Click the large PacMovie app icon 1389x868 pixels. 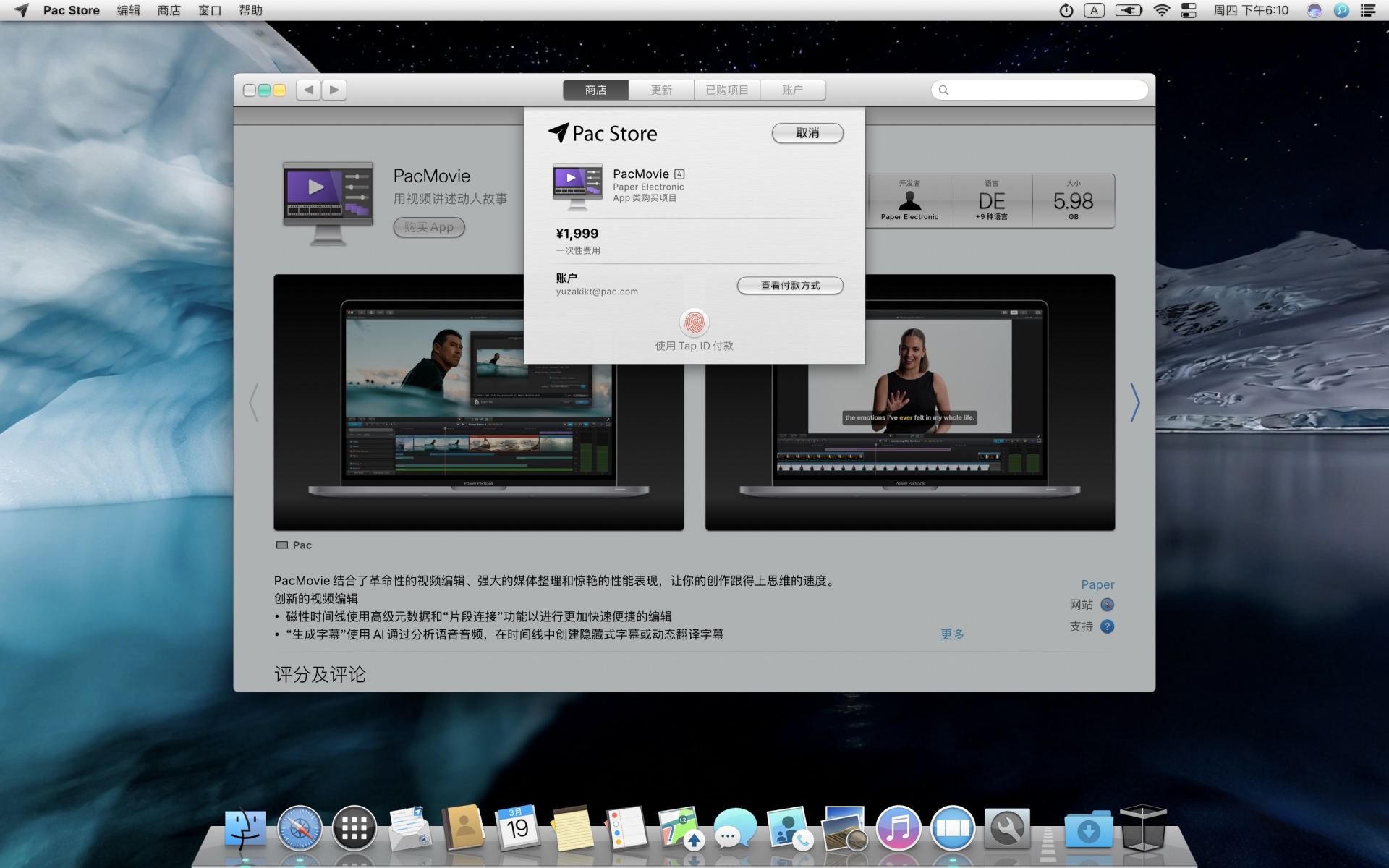click(328, 203)
